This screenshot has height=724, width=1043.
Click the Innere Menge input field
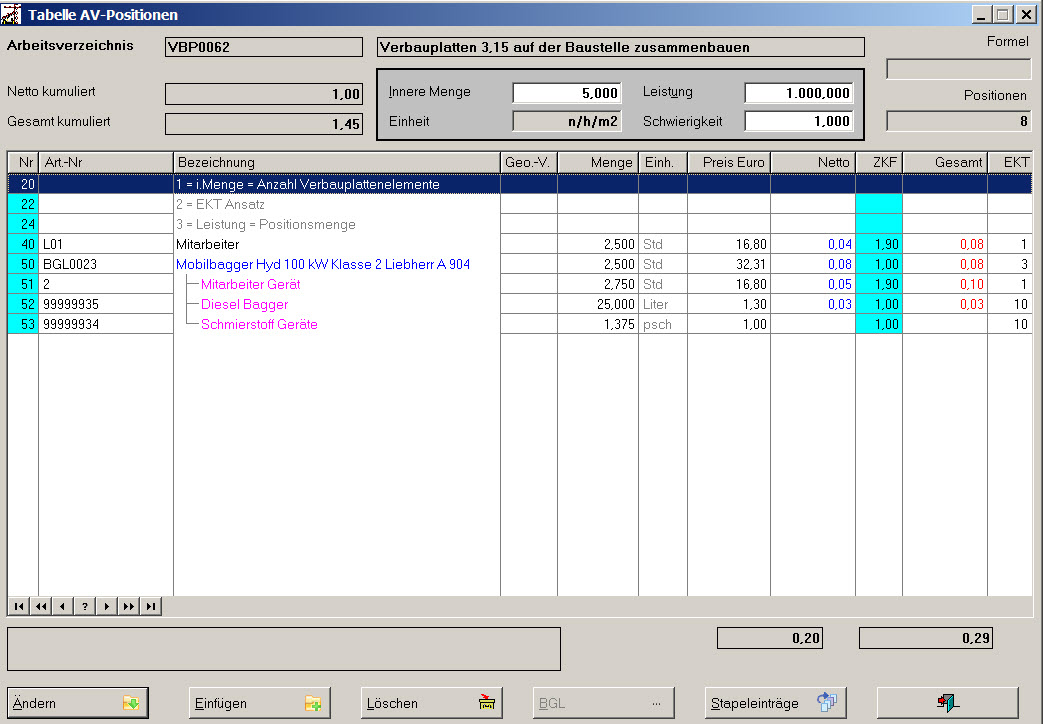567,93
